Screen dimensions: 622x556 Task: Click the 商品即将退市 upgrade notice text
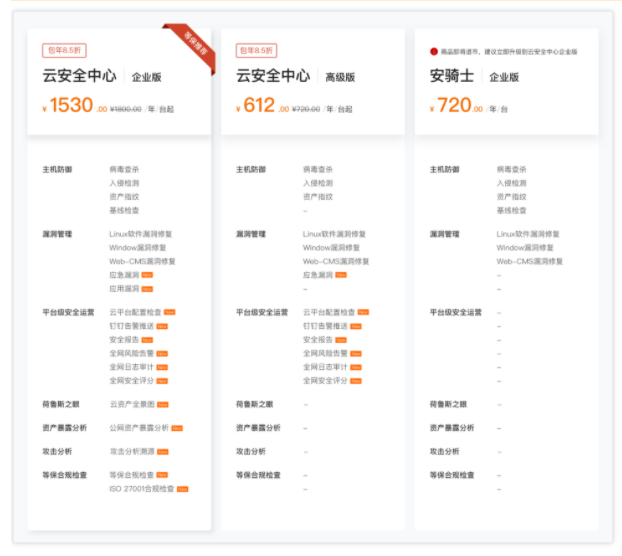click(509, 52)
